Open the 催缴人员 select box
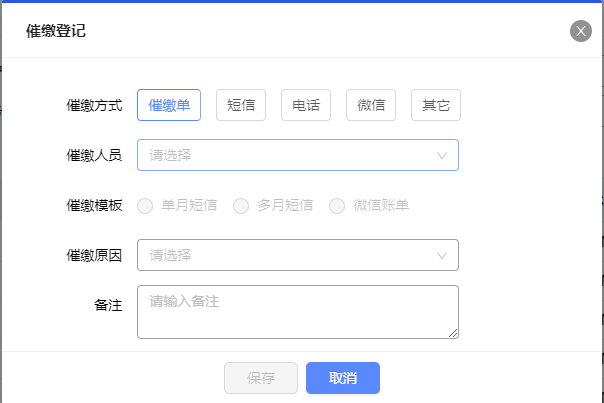Viewport: 604px width, 403px height. (x=298, y=155)
